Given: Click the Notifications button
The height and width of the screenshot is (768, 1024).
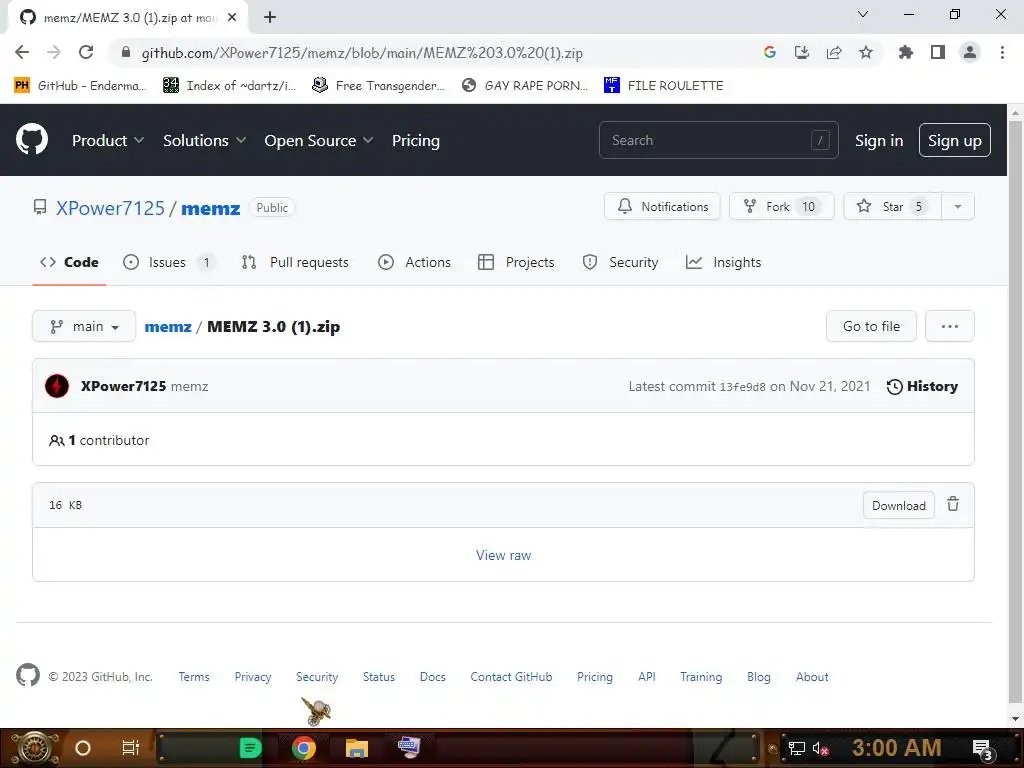Looking at the screenshot, I should 662,206.
